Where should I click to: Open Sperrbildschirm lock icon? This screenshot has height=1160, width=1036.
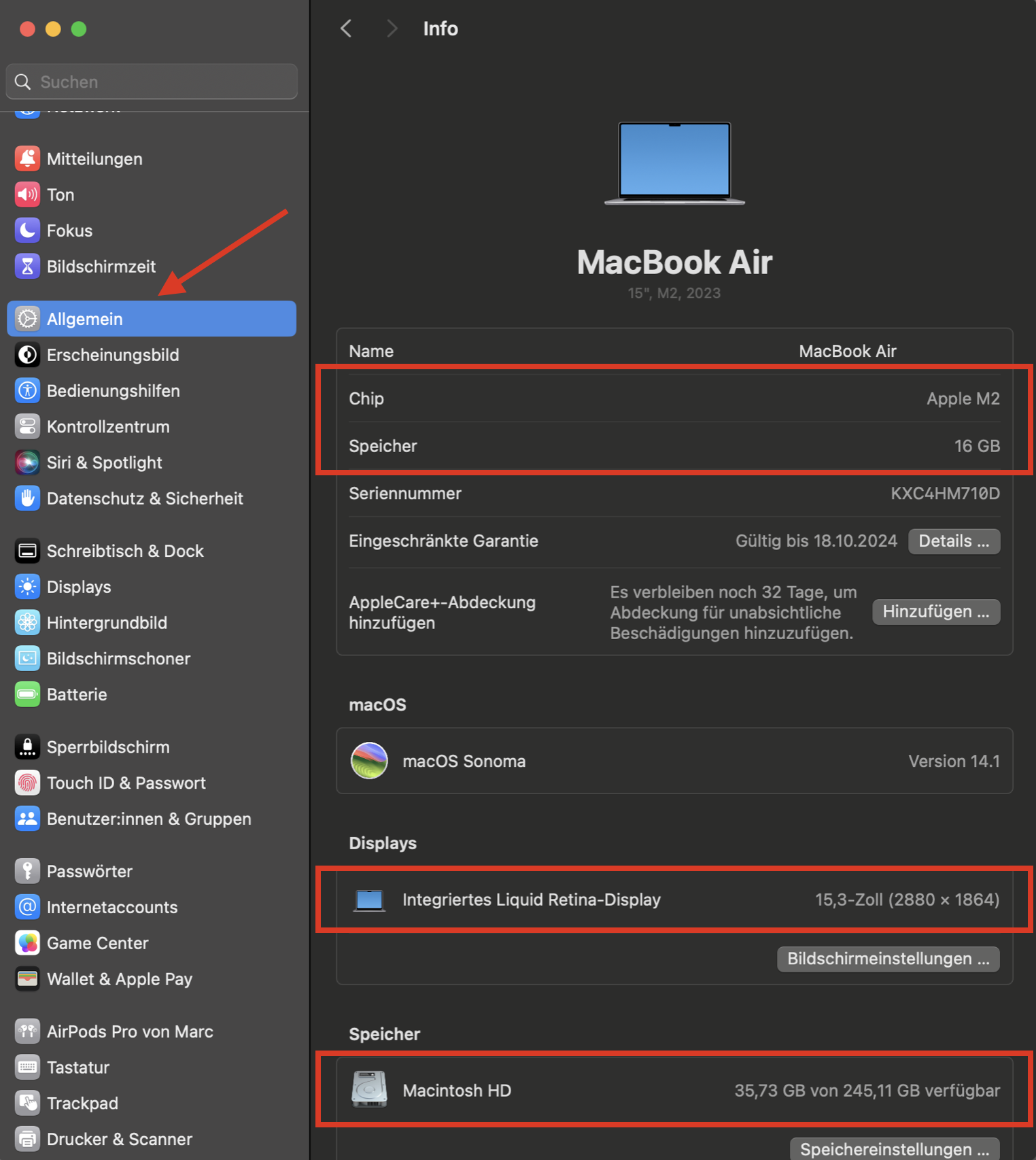27,747
